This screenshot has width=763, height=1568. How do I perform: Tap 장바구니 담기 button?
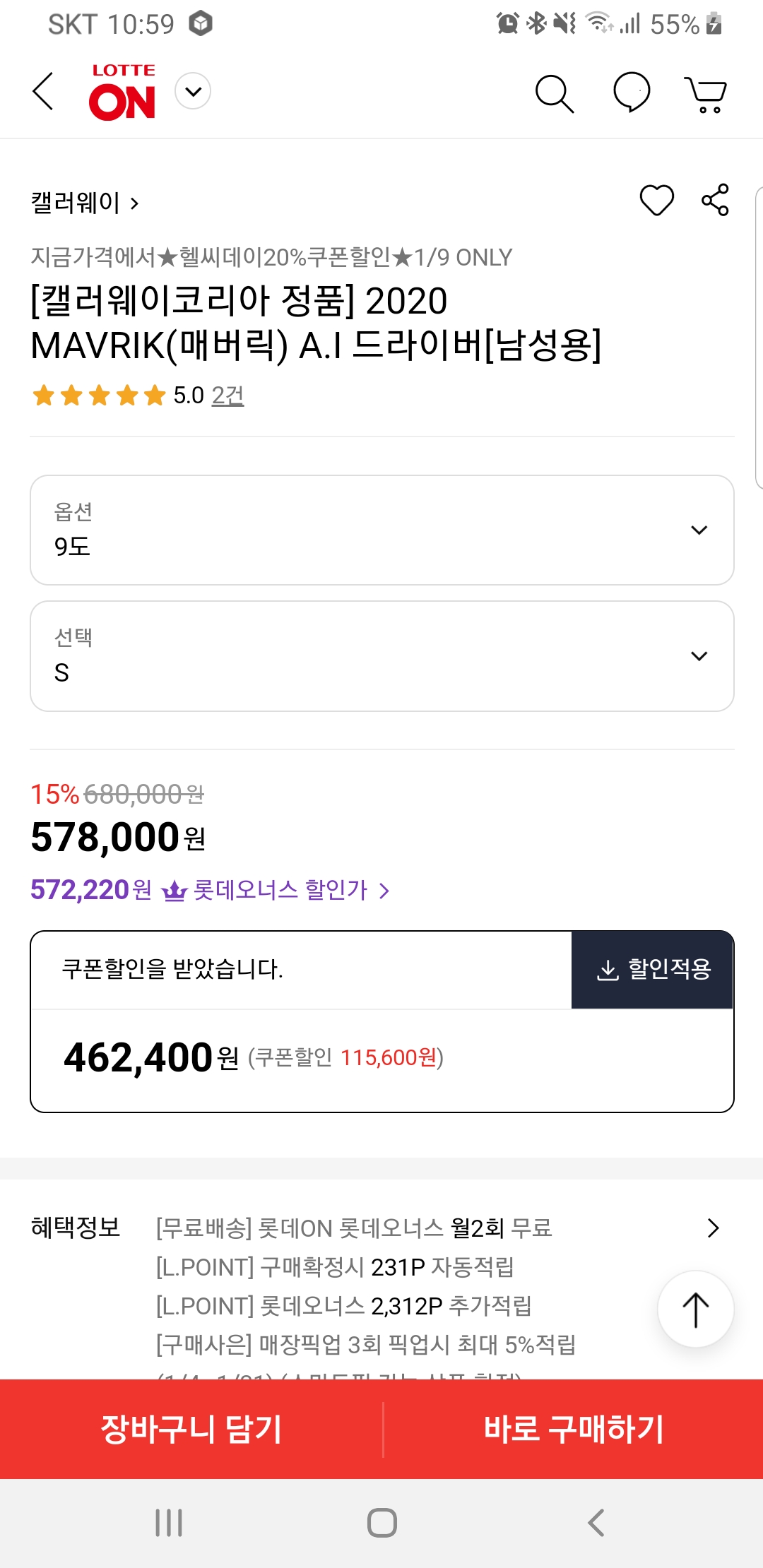[191, 1429]
